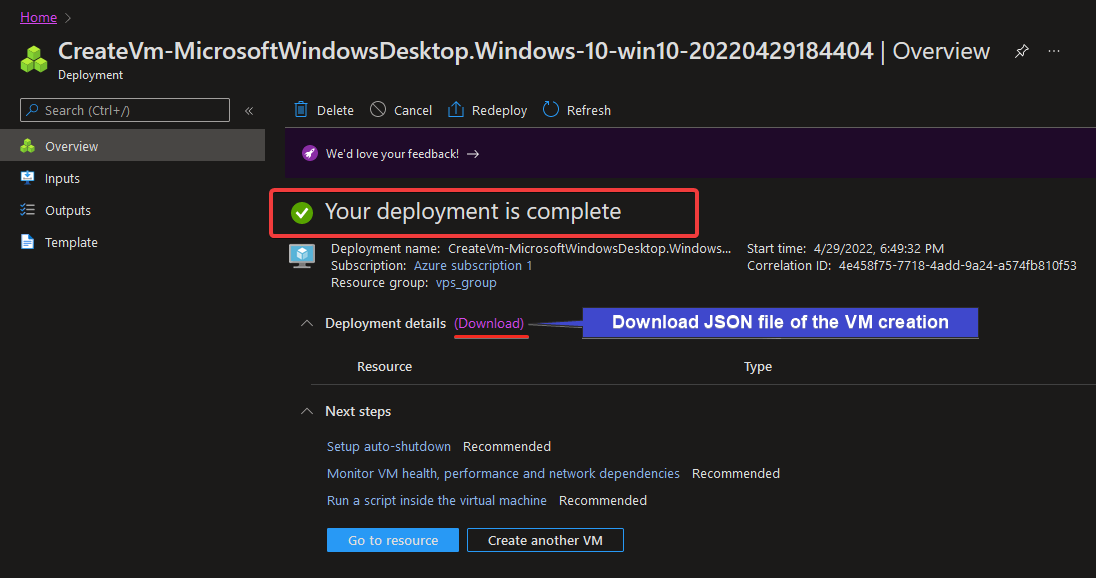
Task: Open the vps_group resource group link
Action: point(466,283)
